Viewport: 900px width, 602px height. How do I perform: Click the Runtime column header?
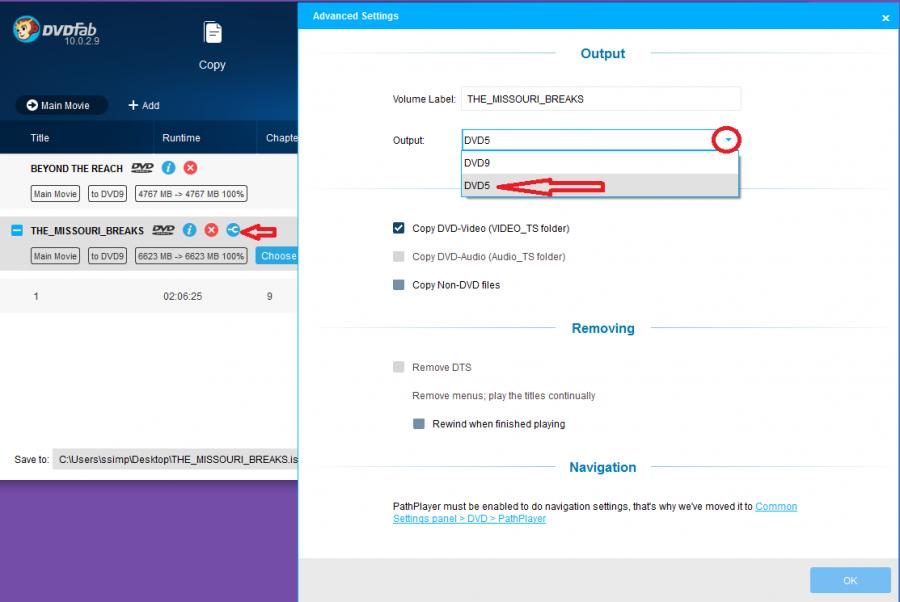(x=181, y=138)
